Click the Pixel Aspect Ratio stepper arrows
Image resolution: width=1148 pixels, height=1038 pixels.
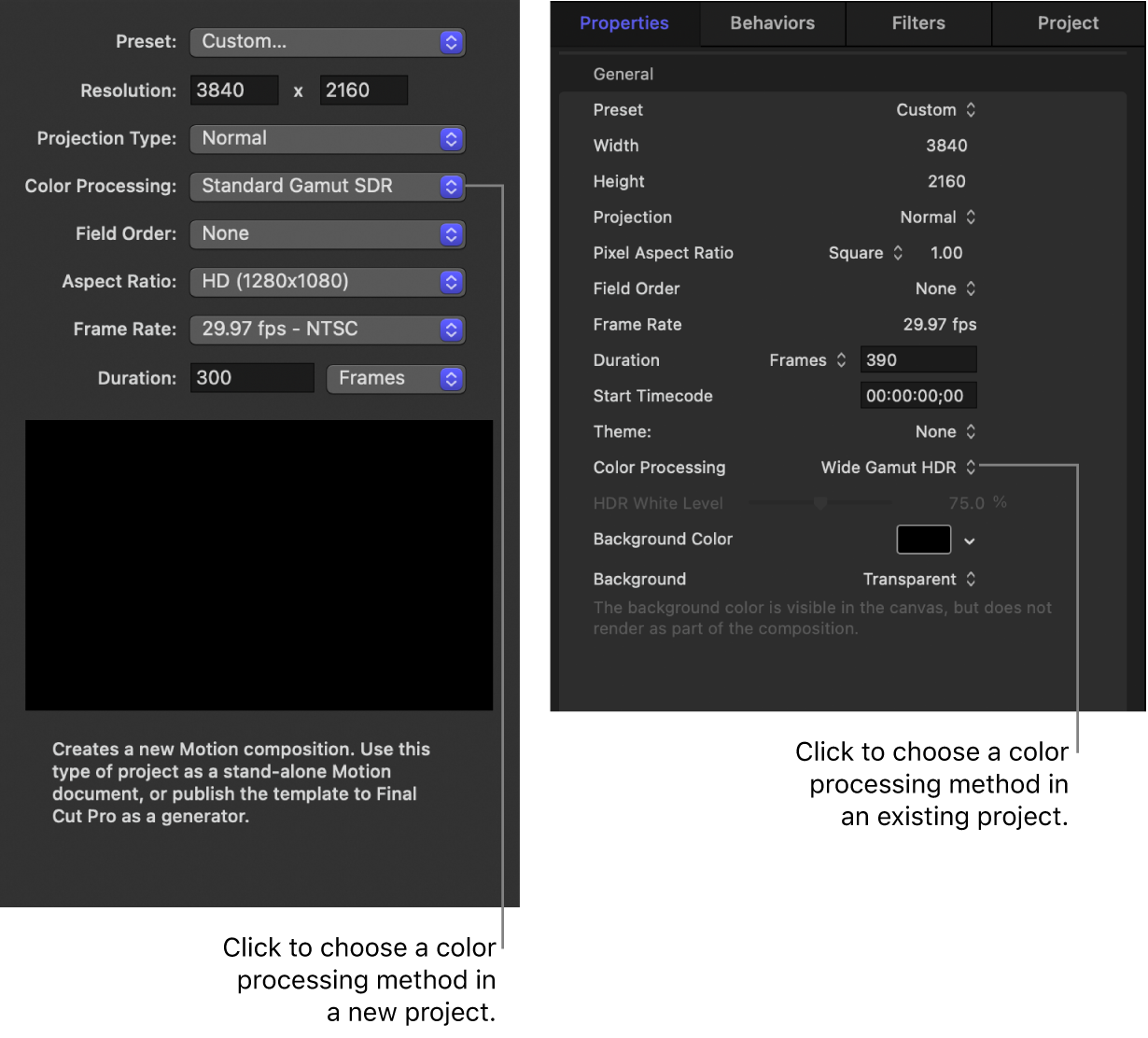898,253
